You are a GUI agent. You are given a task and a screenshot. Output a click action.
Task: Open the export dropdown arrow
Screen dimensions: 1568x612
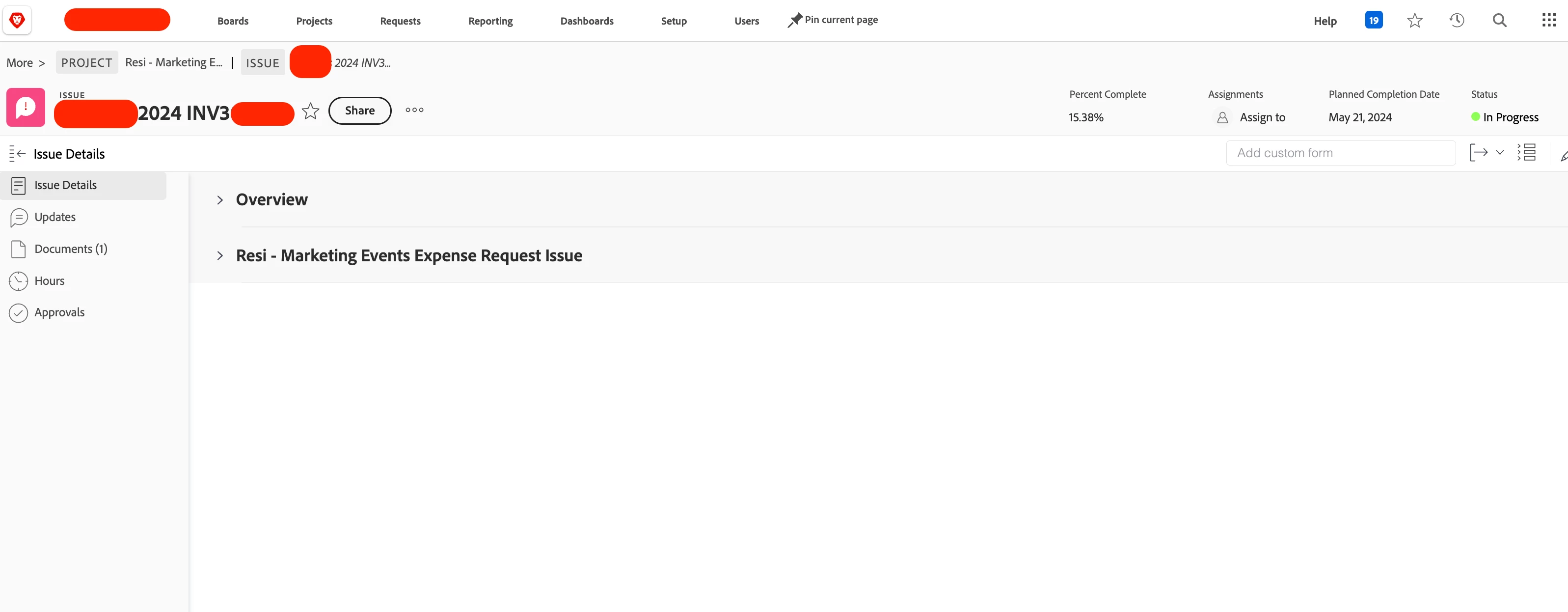click(x=1500, y=152)
